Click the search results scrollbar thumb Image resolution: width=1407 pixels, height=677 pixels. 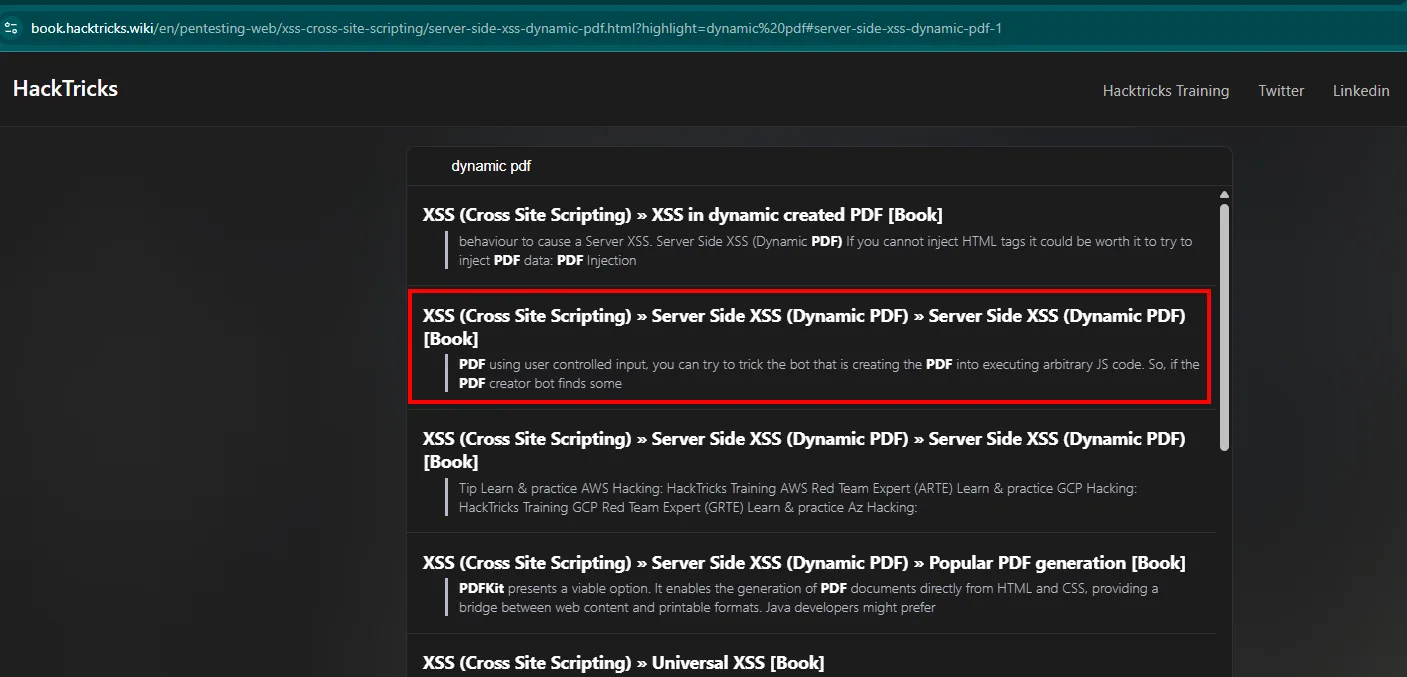click(1224, 327)
